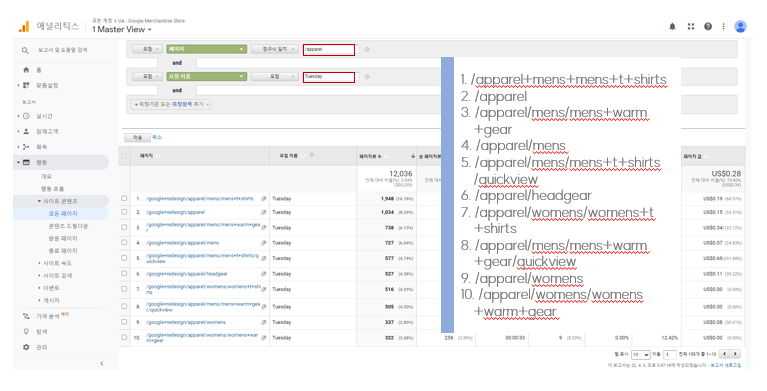Click the /apparel filter text field
This screenshot has height=391, width=767.
[329, 49]
